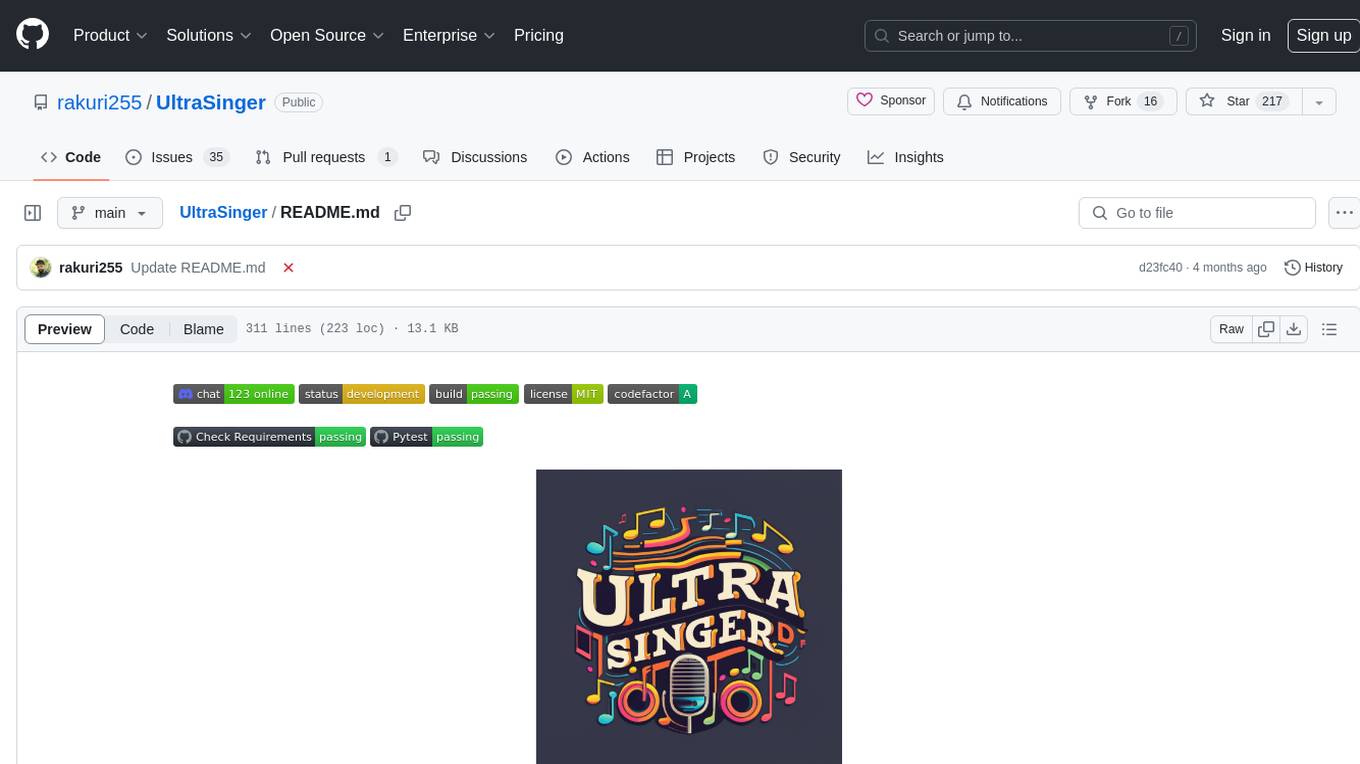This screenshot has height=764, width=1360.
Task: Click the Notifications bell button
Action: coord(1002,101)
